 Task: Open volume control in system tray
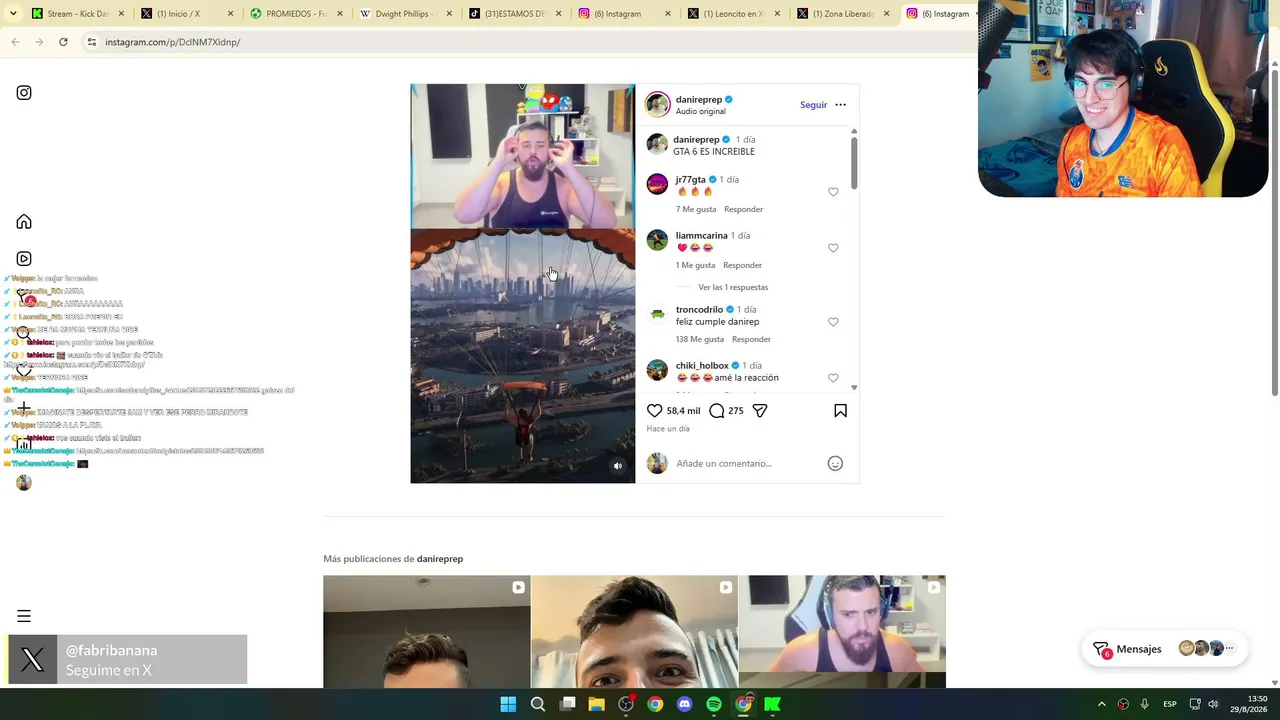pos(1213,704)
